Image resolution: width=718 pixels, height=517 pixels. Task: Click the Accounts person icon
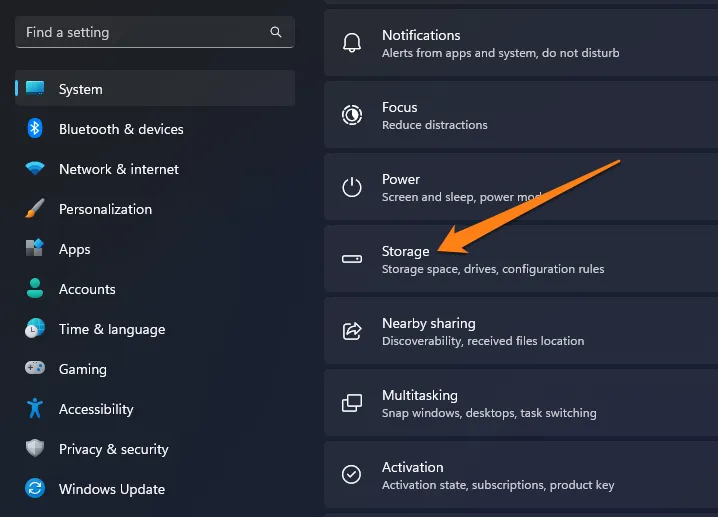pyautogui.click(x=35, y=288)
